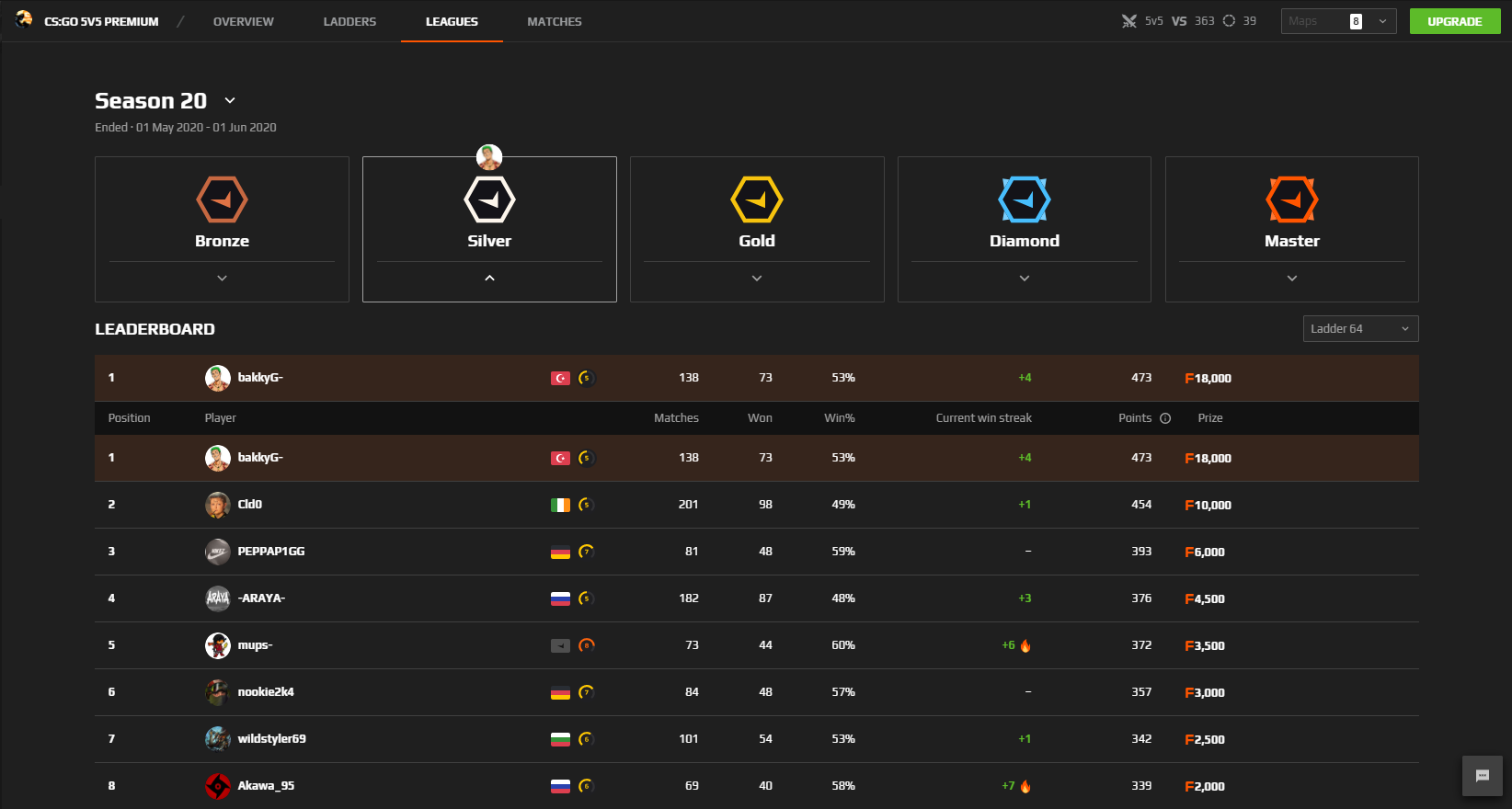The height and width of the screenshot is (809, 1512).
Task: Click the crossed swords 5v5 icon
Action: pyautogui.click(x=1129, y=21)
